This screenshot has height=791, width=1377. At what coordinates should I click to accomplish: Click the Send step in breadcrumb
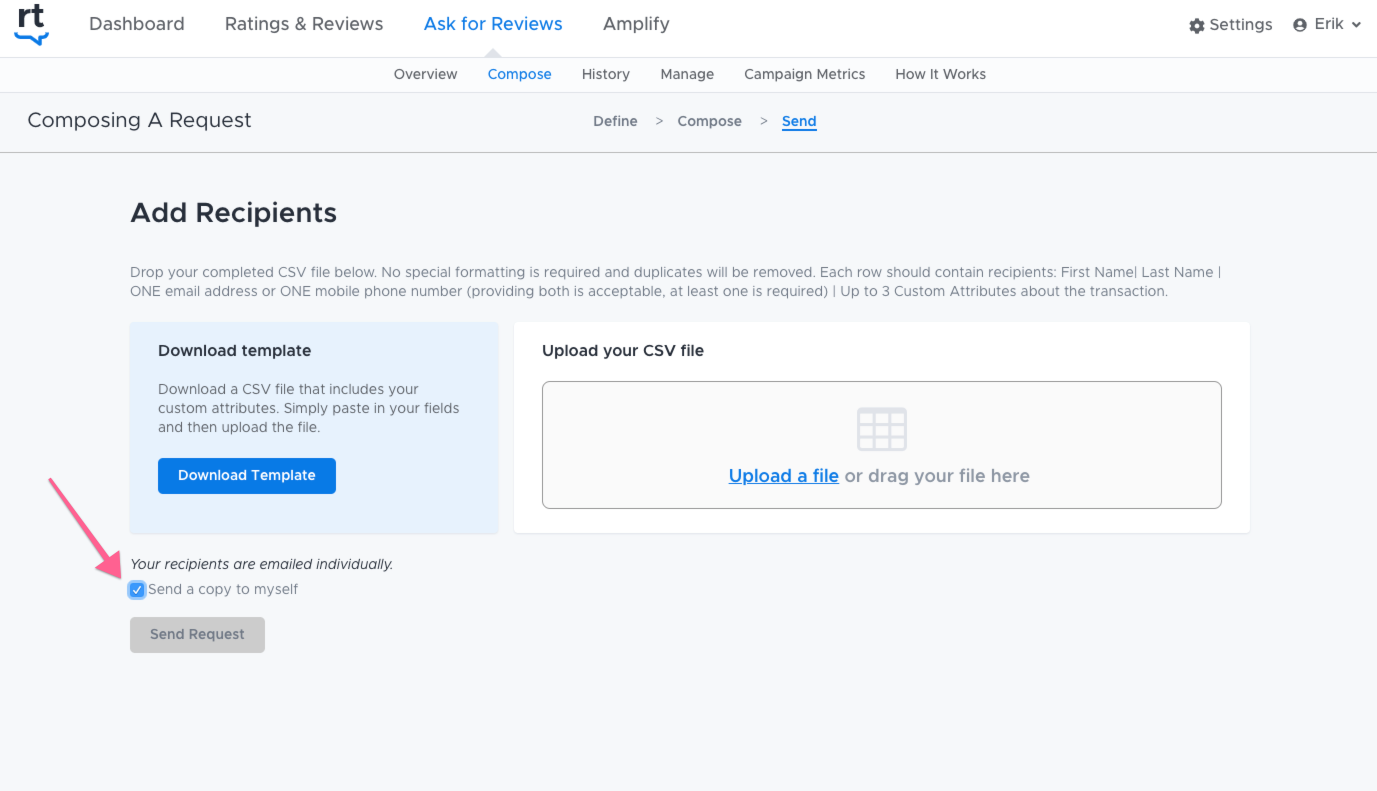799,121
